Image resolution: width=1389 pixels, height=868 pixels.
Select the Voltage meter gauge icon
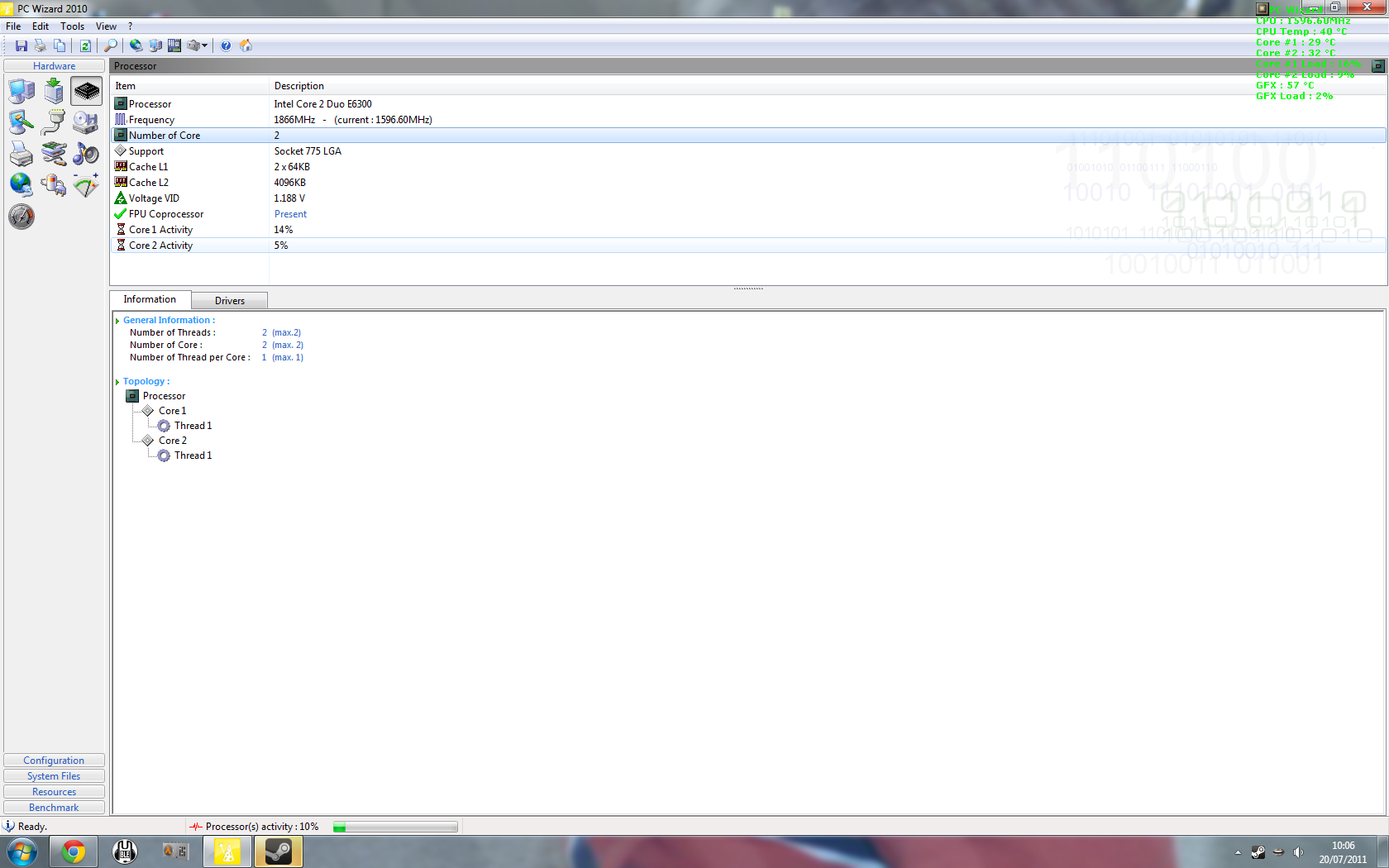(x=86, y=184)
